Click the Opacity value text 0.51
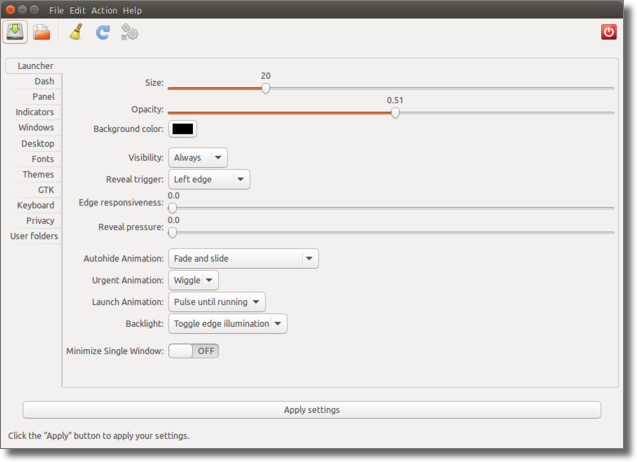 click(395, 100)
